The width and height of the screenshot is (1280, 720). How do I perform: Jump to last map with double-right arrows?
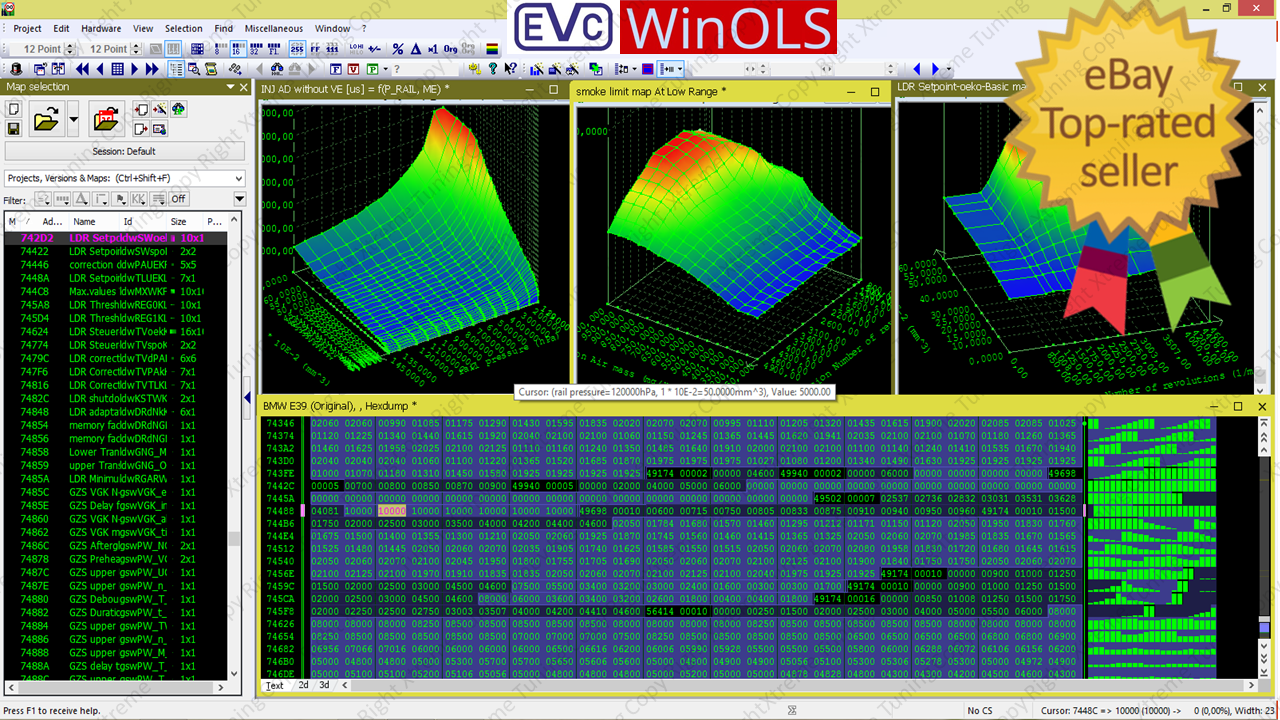click(x=152, y=69)
